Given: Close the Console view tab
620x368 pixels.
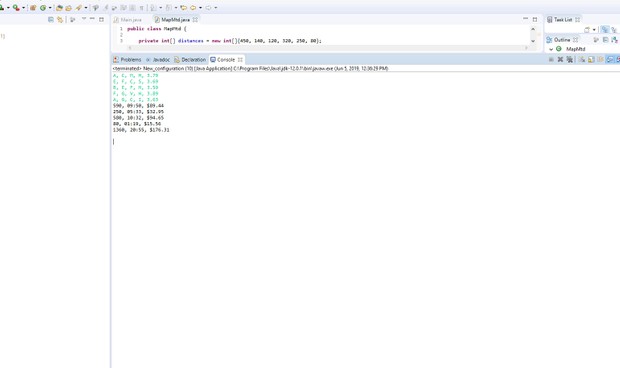Looking at the screenshot, I should pyautogui.click(x=240, y=60).
